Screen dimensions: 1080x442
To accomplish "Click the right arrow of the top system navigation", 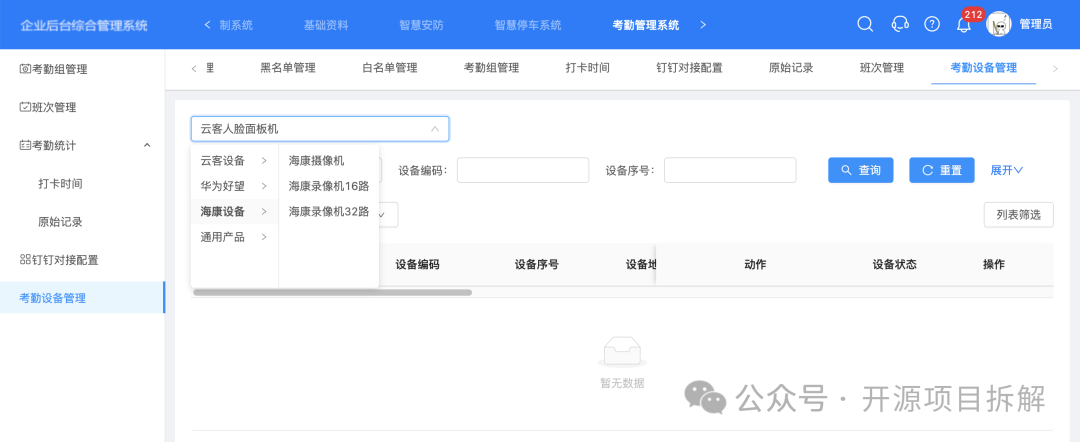I will click(x=703, y=25).
